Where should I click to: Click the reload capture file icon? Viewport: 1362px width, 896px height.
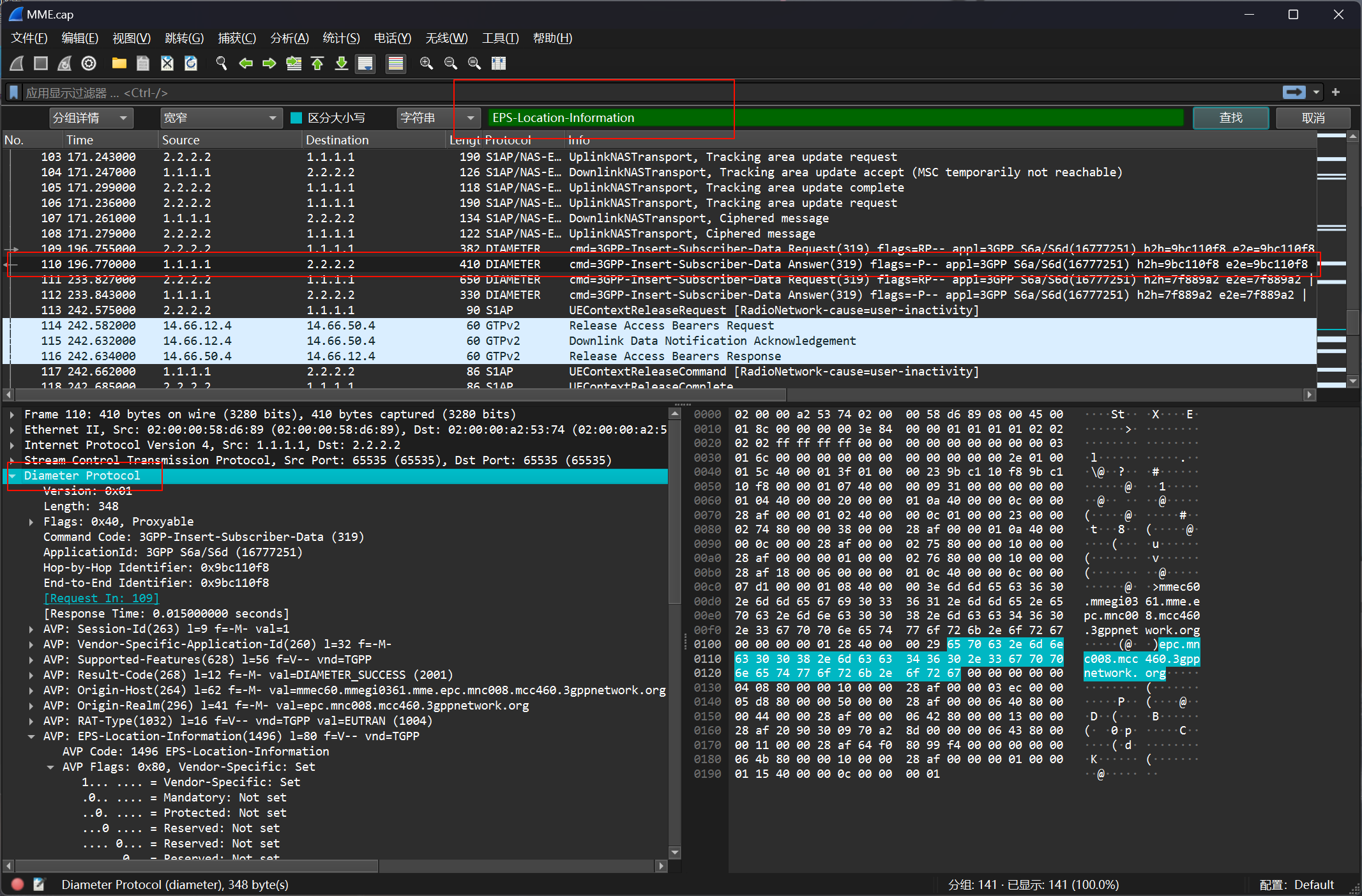pyautogui.click(x=191, y=63)
